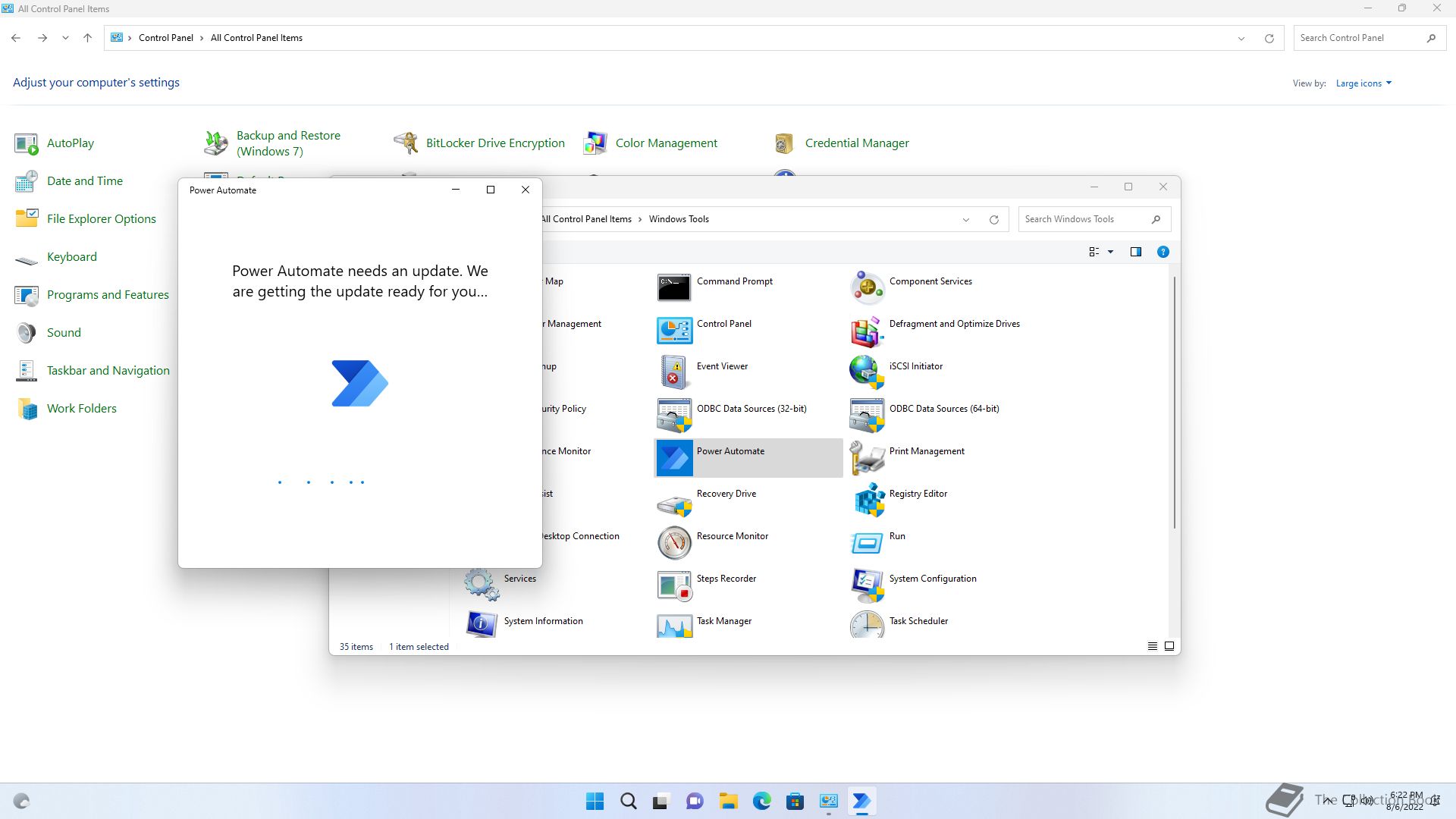
Task: Expand Windows Tools address bar history dropdown
Action: click(966, 220)
